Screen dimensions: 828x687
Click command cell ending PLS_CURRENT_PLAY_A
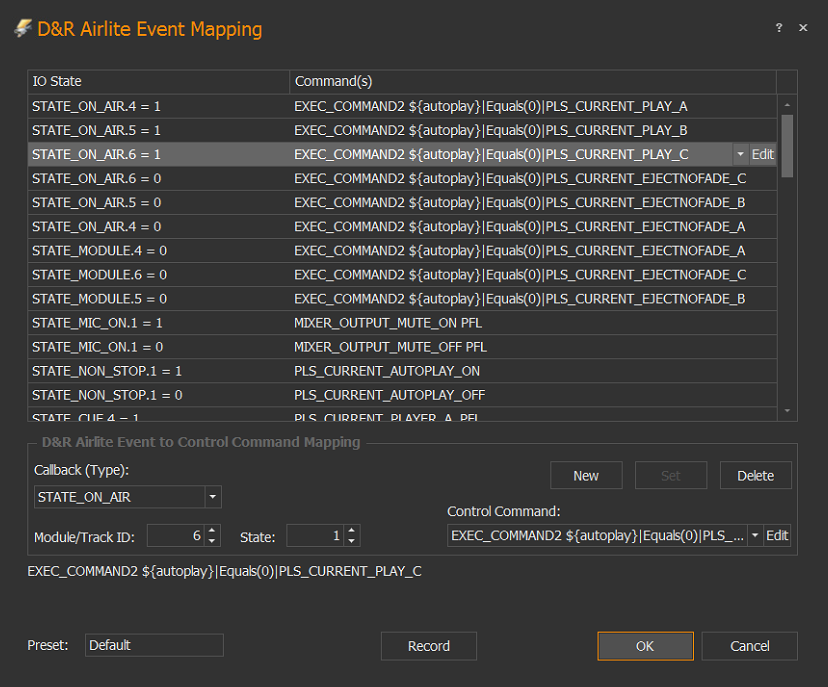point(533,106)
